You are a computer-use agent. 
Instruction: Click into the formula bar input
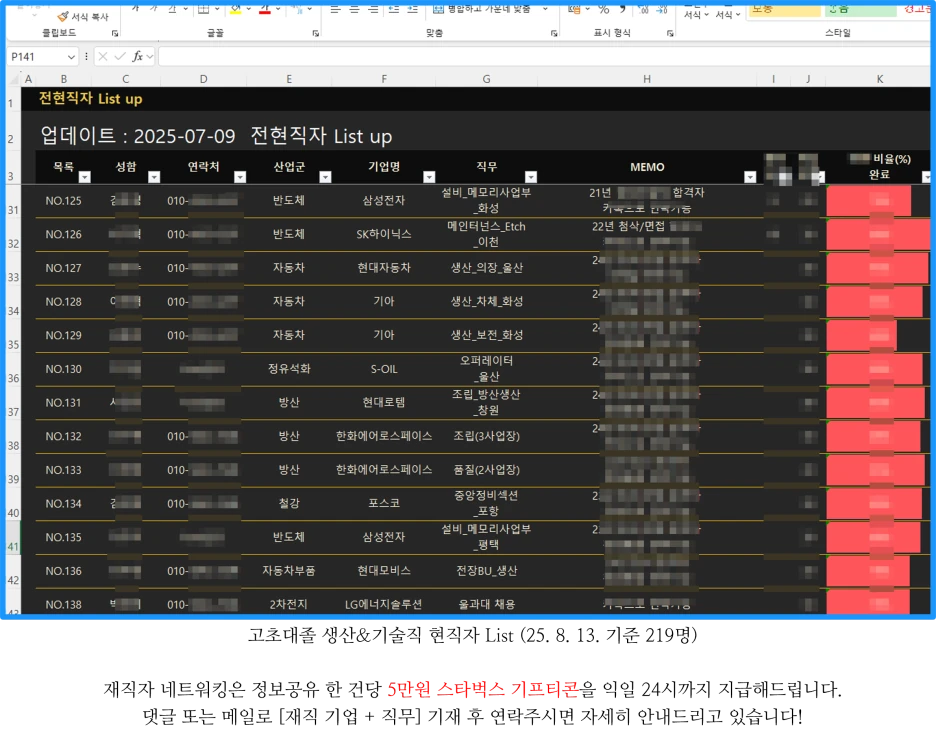[544, 57]
